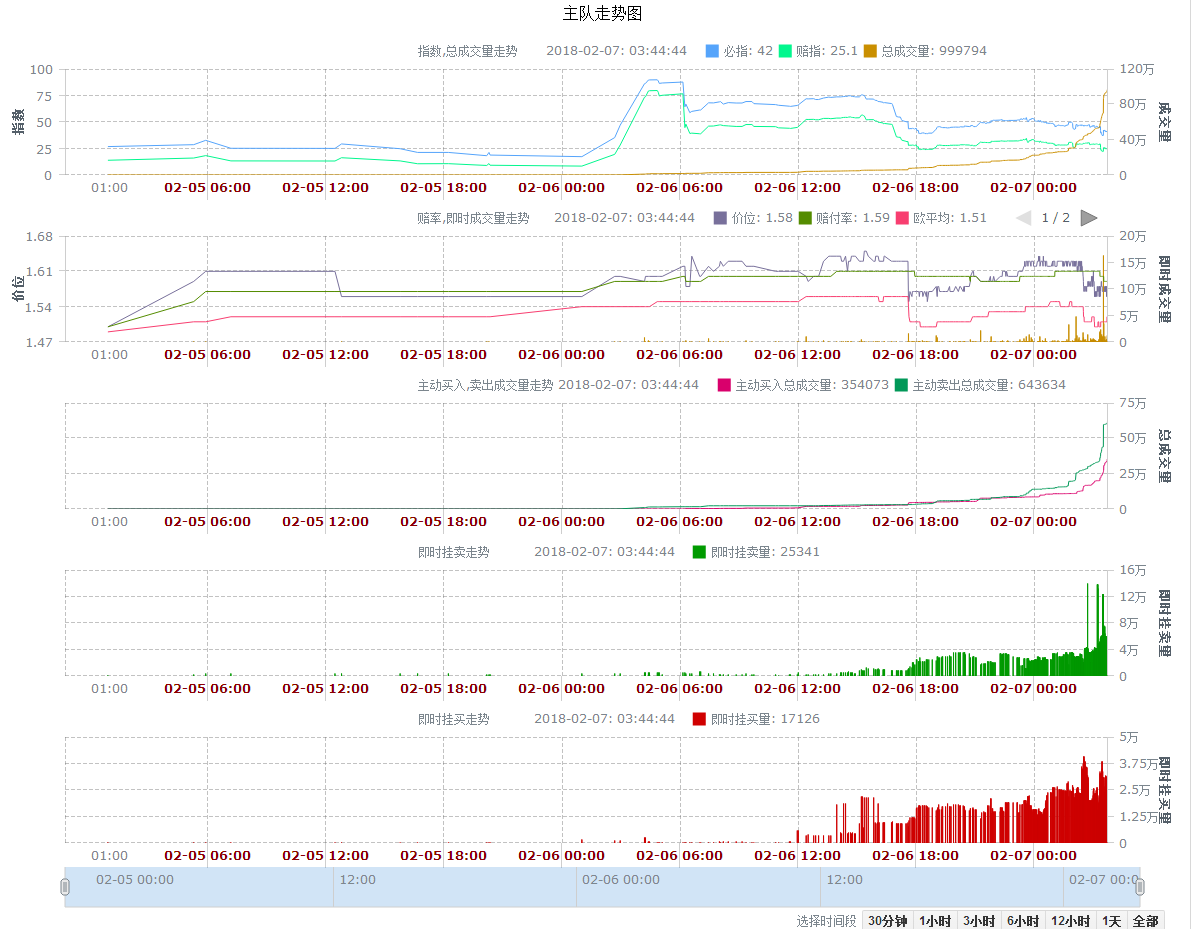
Task: Click the 总成交量: 999794 legend label
Action: click(934, 51)
